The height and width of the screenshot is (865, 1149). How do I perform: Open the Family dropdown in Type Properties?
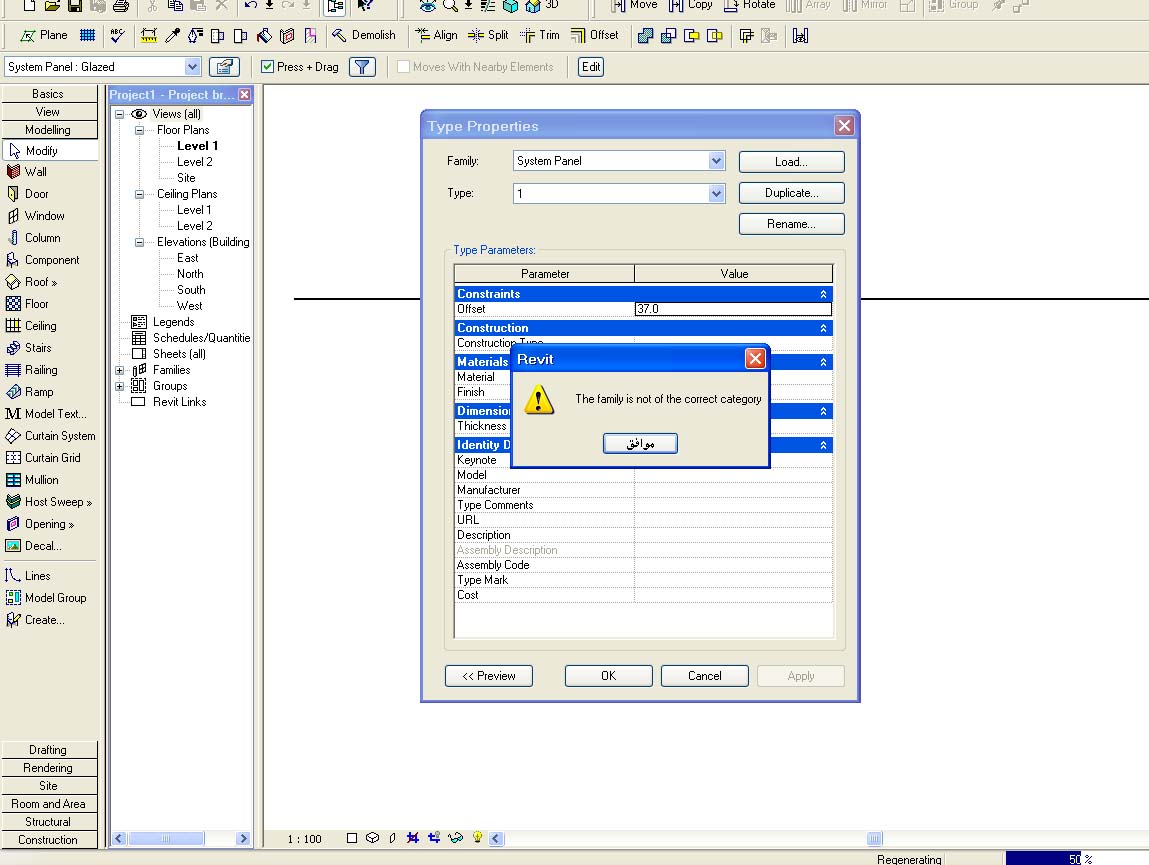(716, 161)
